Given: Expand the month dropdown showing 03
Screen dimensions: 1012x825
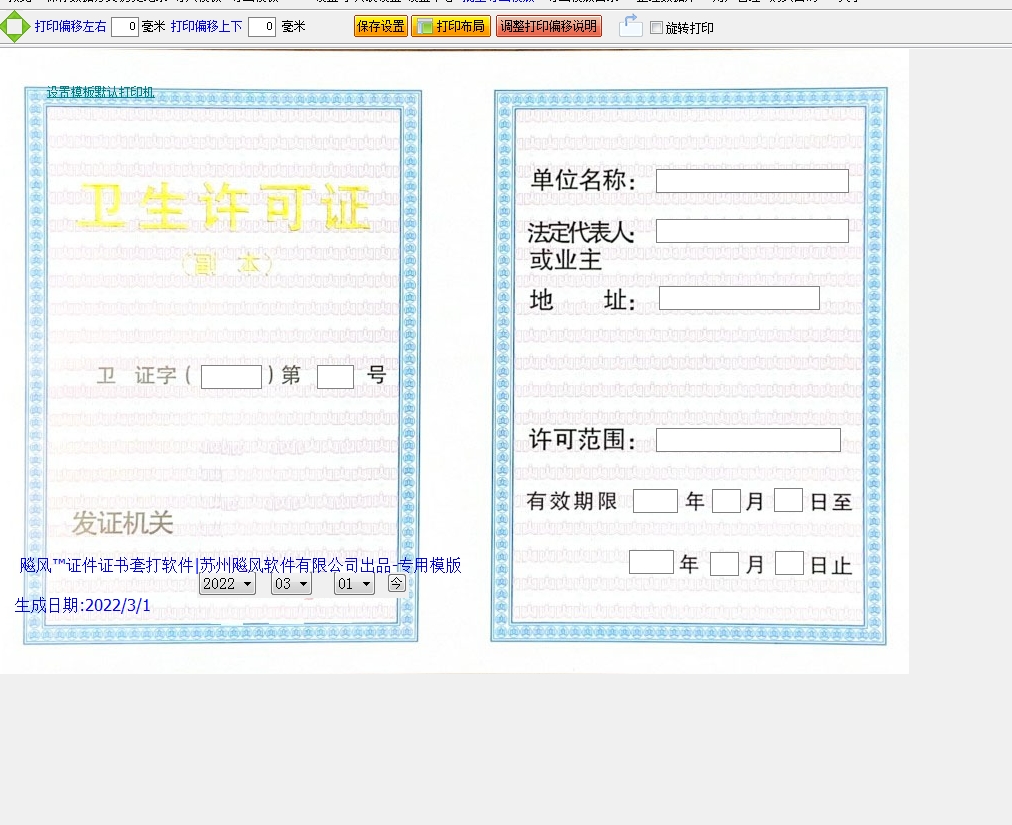Looking at the screenshot, I should coord(291,584).
